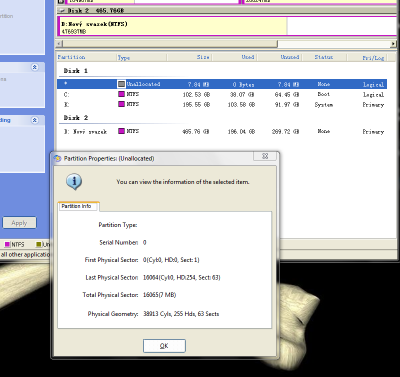Click the left scroll arrow of disk map
Viewport: 400px width, 377px height.
tap(59, 44)
